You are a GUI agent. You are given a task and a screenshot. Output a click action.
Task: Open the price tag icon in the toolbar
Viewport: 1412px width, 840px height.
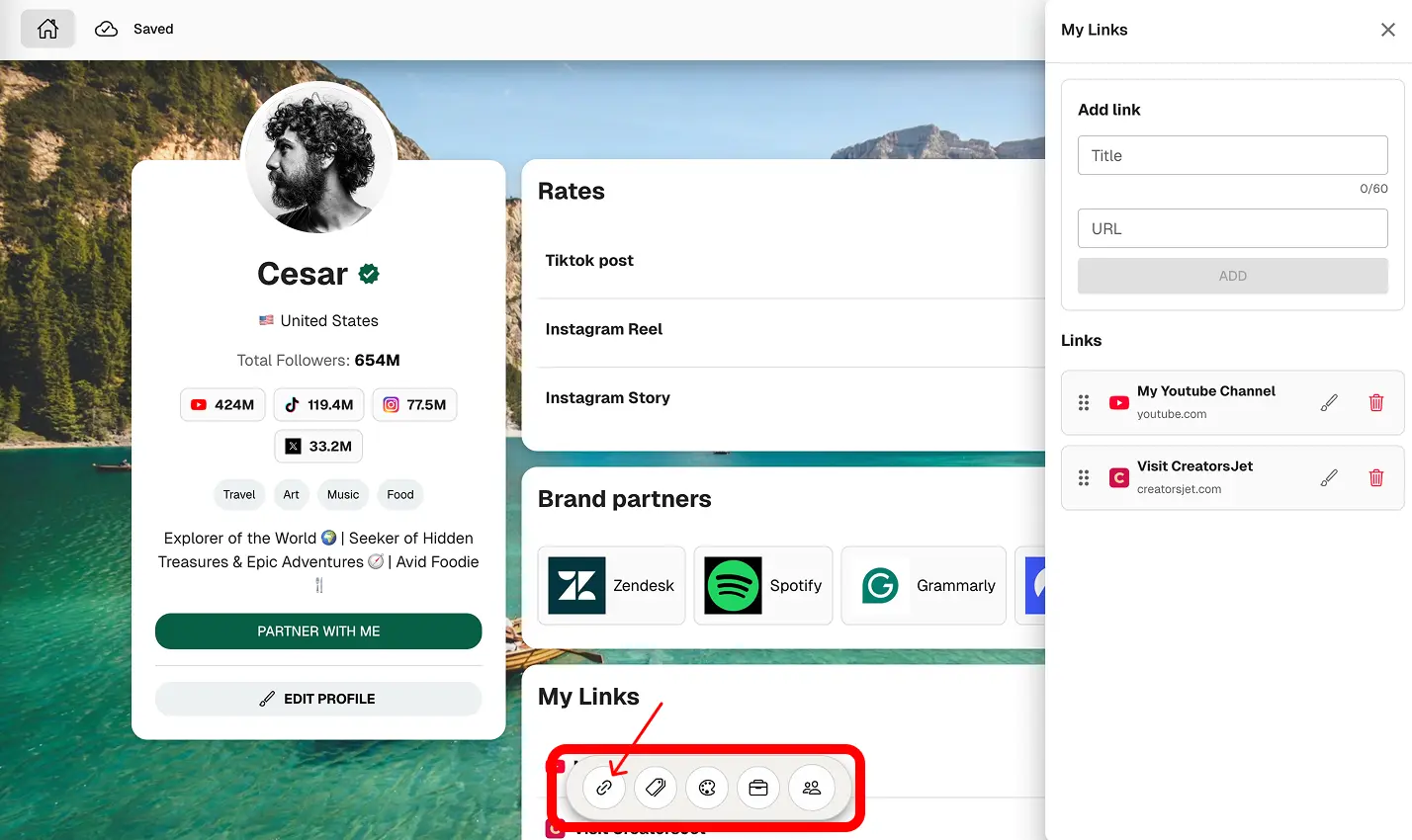point(656,788)
